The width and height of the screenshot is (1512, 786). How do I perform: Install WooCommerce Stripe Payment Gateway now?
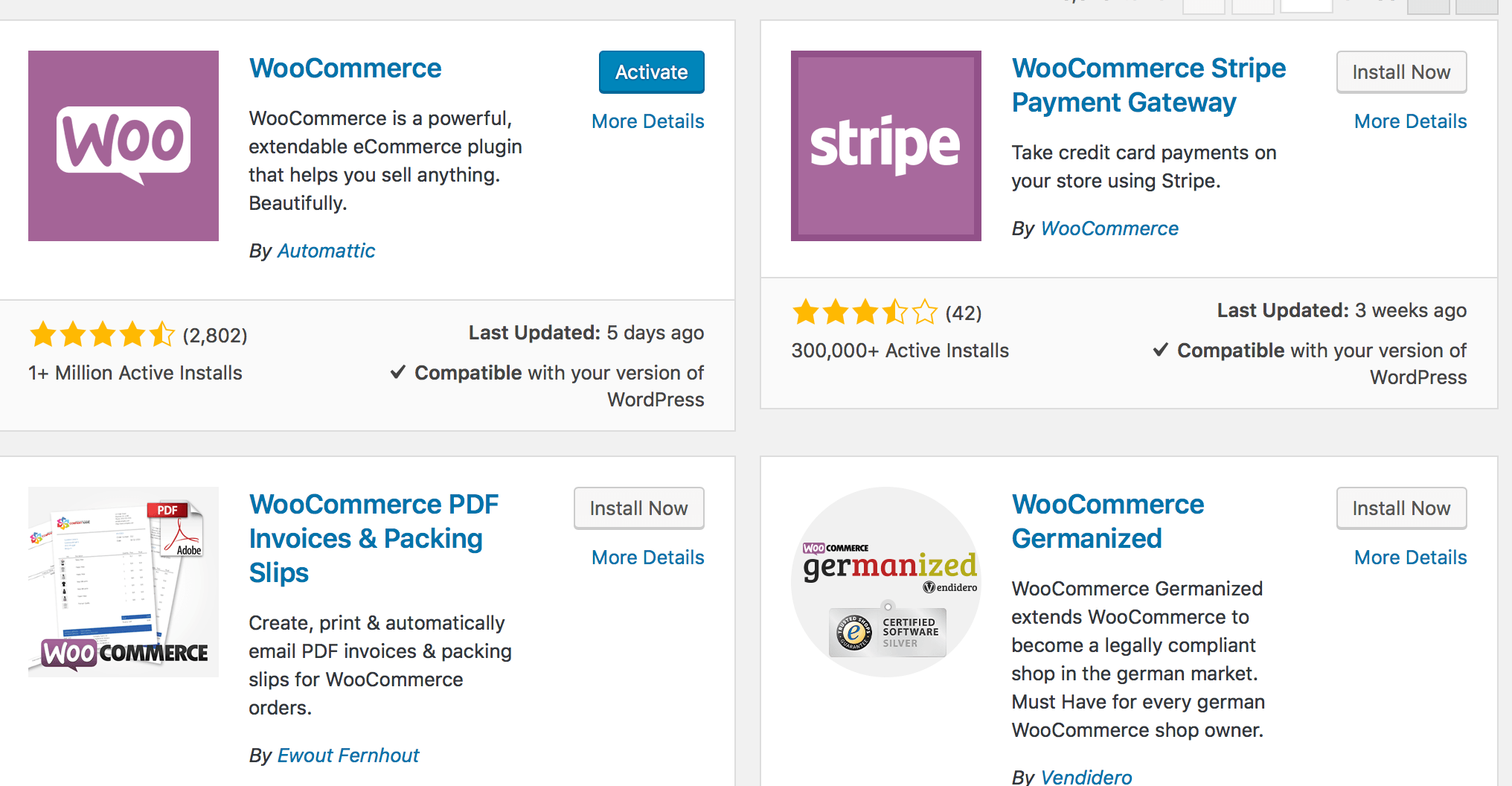1401,72
